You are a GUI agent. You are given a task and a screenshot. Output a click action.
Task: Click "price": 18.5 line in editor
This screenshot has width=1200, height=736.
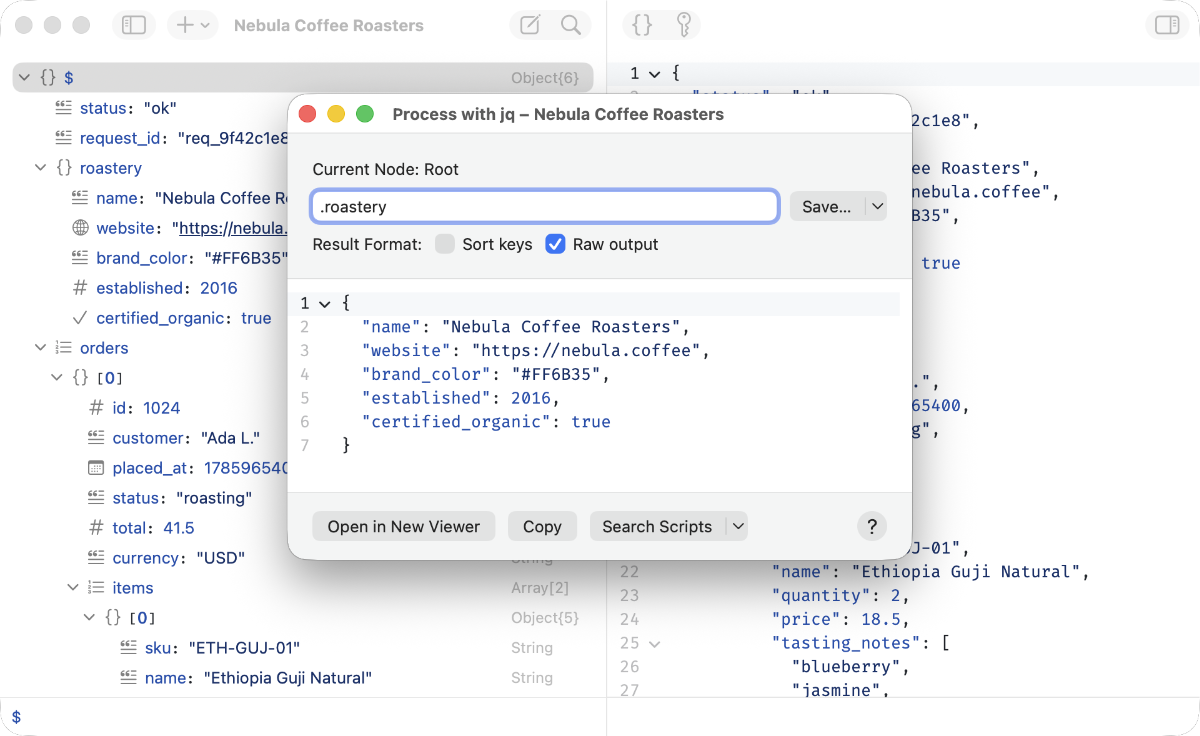point(840,619)
